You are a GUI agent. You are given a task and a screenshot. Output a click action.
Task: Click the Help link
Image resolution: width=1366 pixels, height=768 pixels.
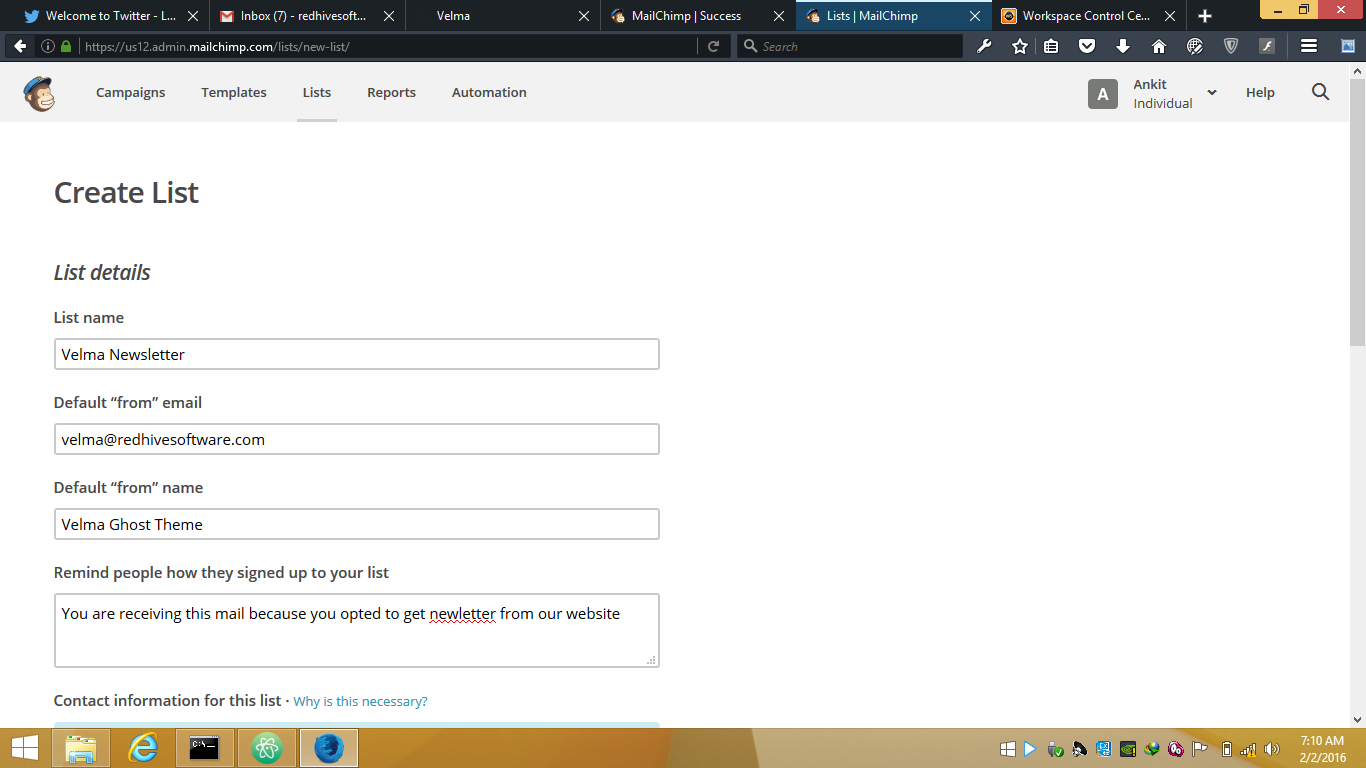1260,92
